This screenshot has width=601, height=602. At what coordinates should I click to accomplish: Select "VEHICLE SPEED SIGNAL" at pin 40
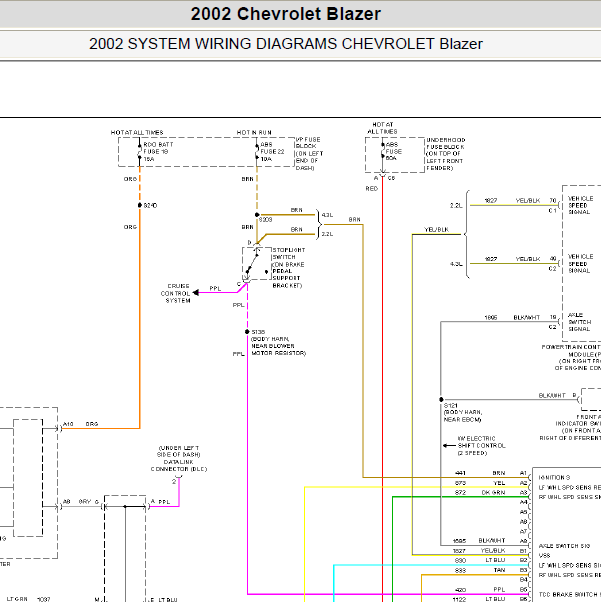pos(581,263)
